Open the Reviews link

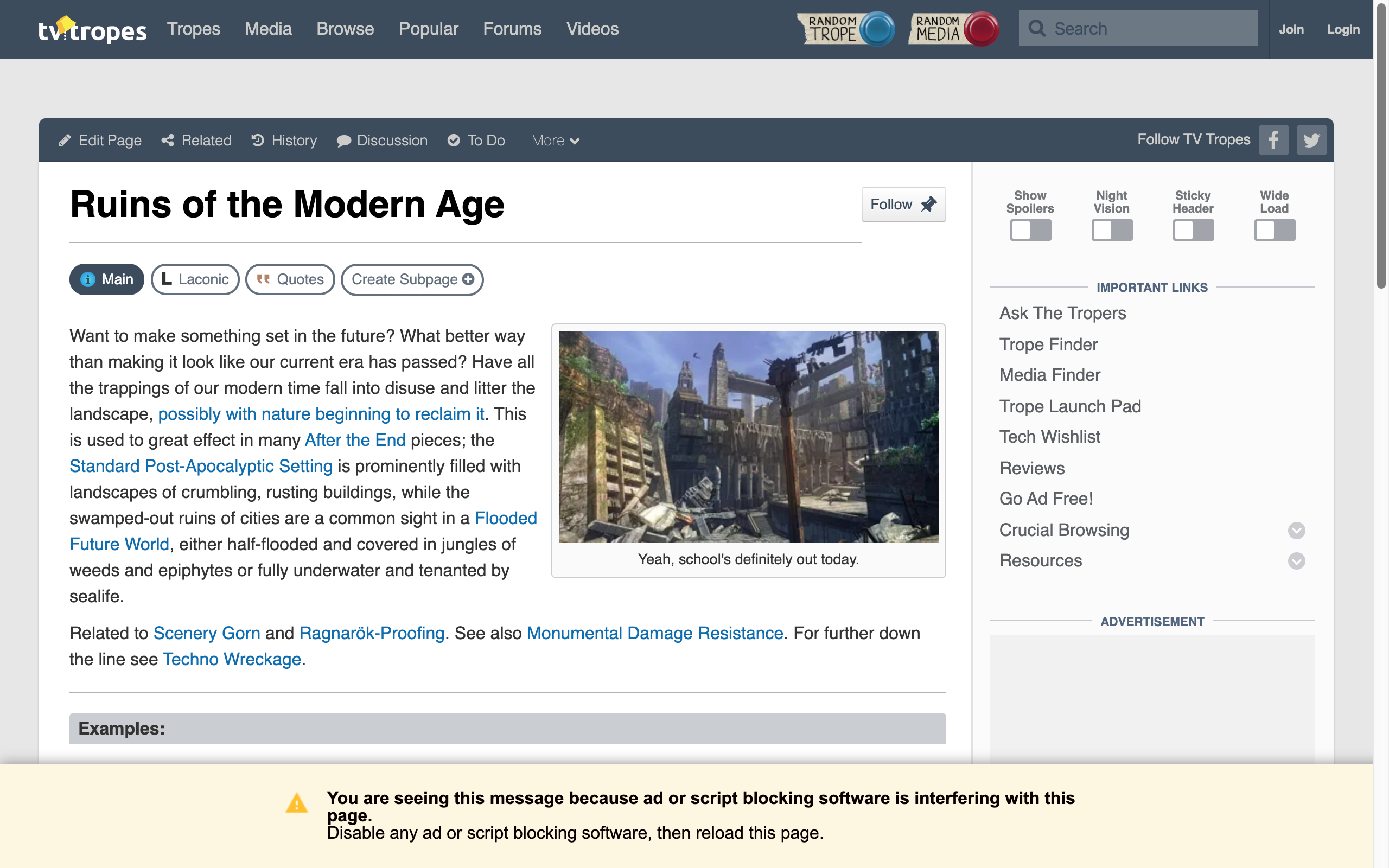point(1031,468)
